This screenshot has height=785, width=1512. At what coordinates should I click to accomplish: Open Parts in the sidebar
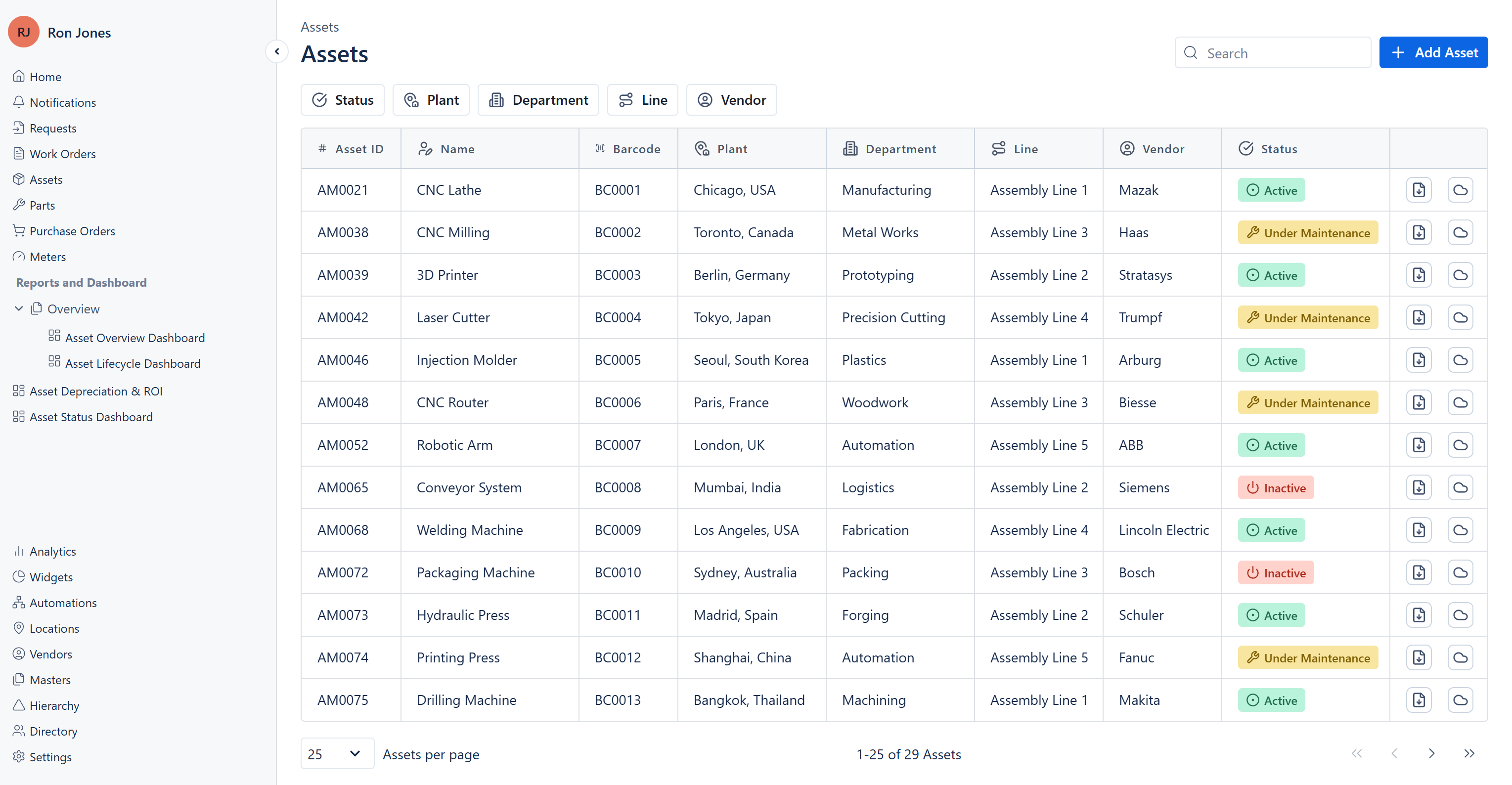tap(34, 205)
